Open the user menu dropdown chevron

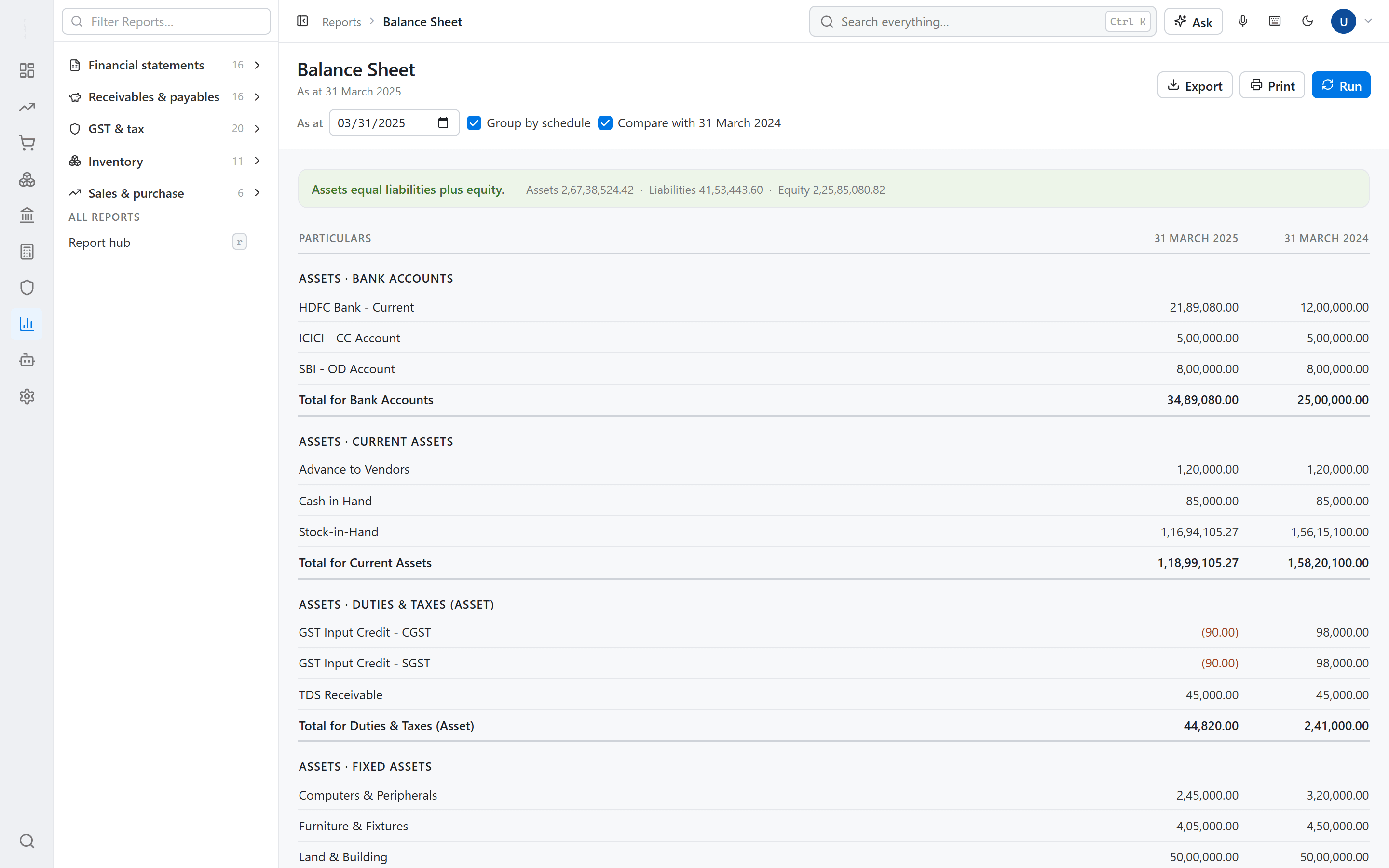(1368, 21)
